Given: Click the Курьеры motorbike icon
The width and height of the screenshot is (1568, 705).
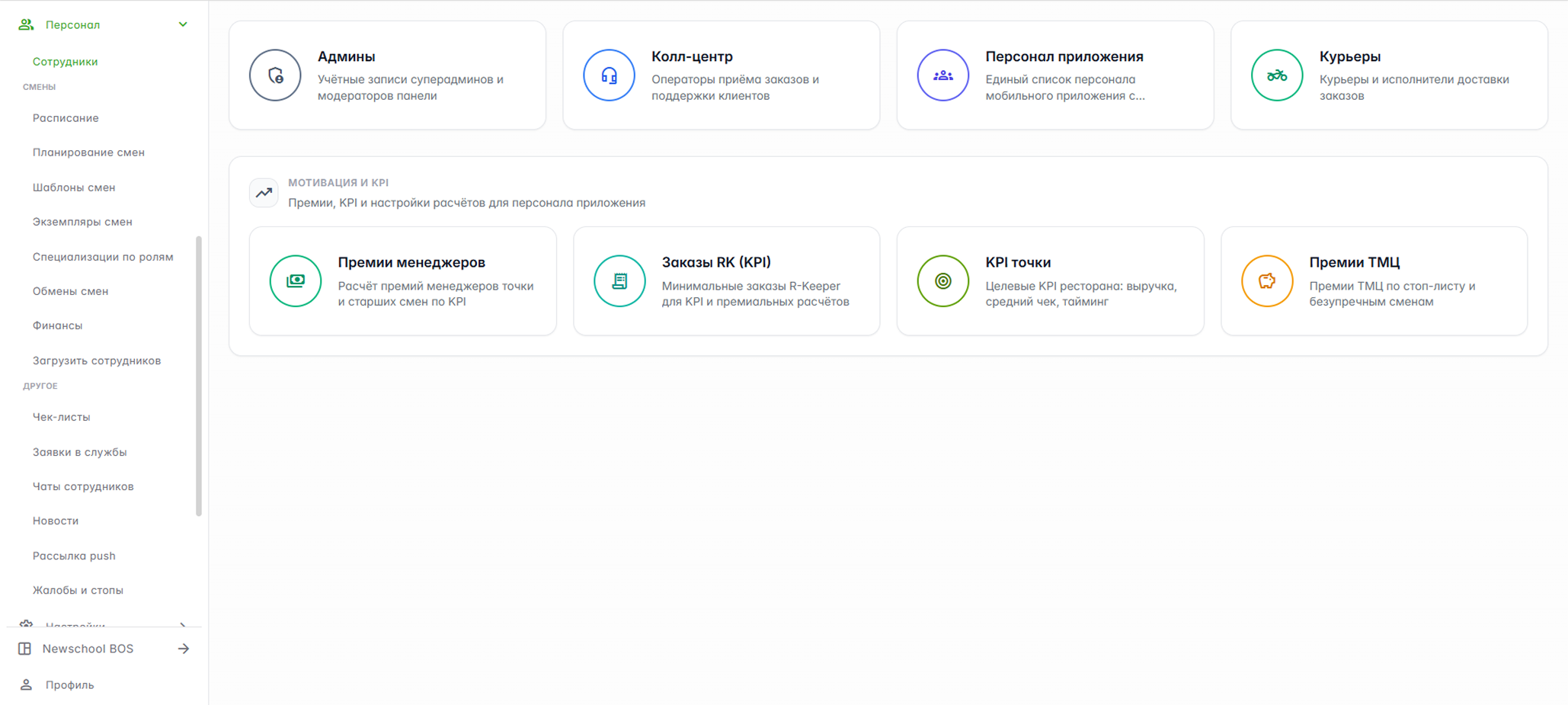Looking at the screenshot, I should coord(1277,75).
